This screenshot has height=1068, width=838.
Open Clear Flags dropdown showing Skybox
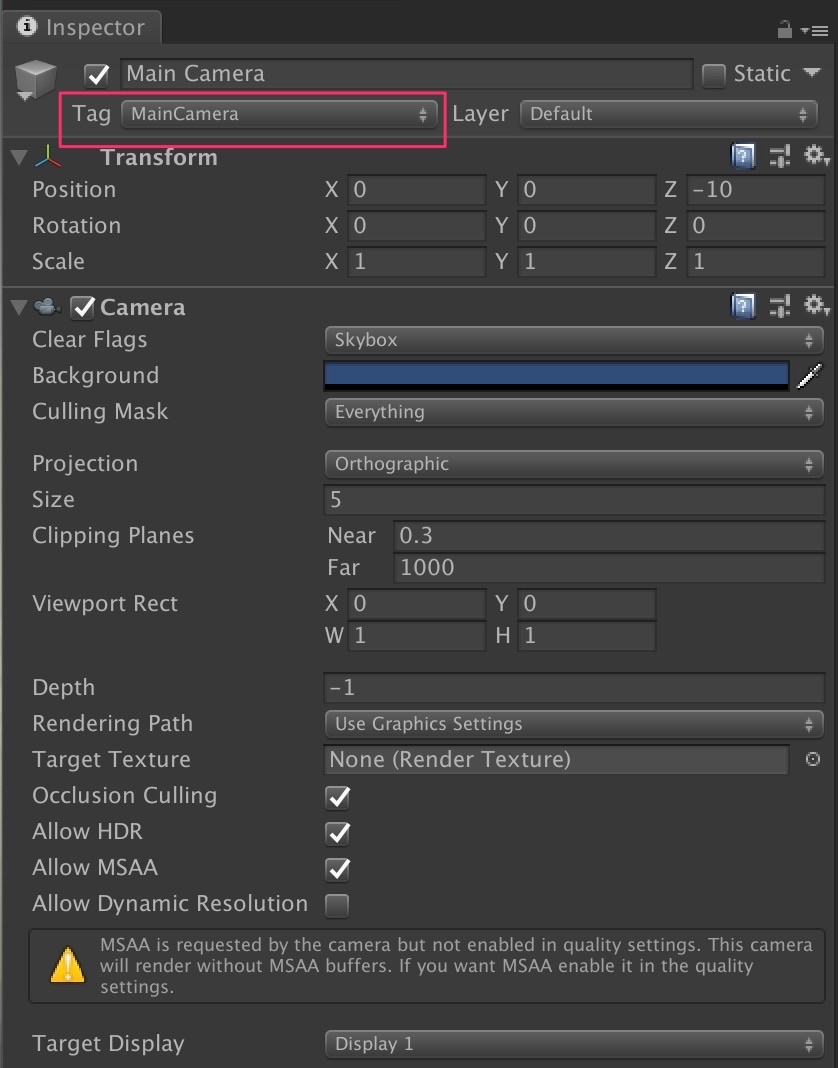click(573, 340)
